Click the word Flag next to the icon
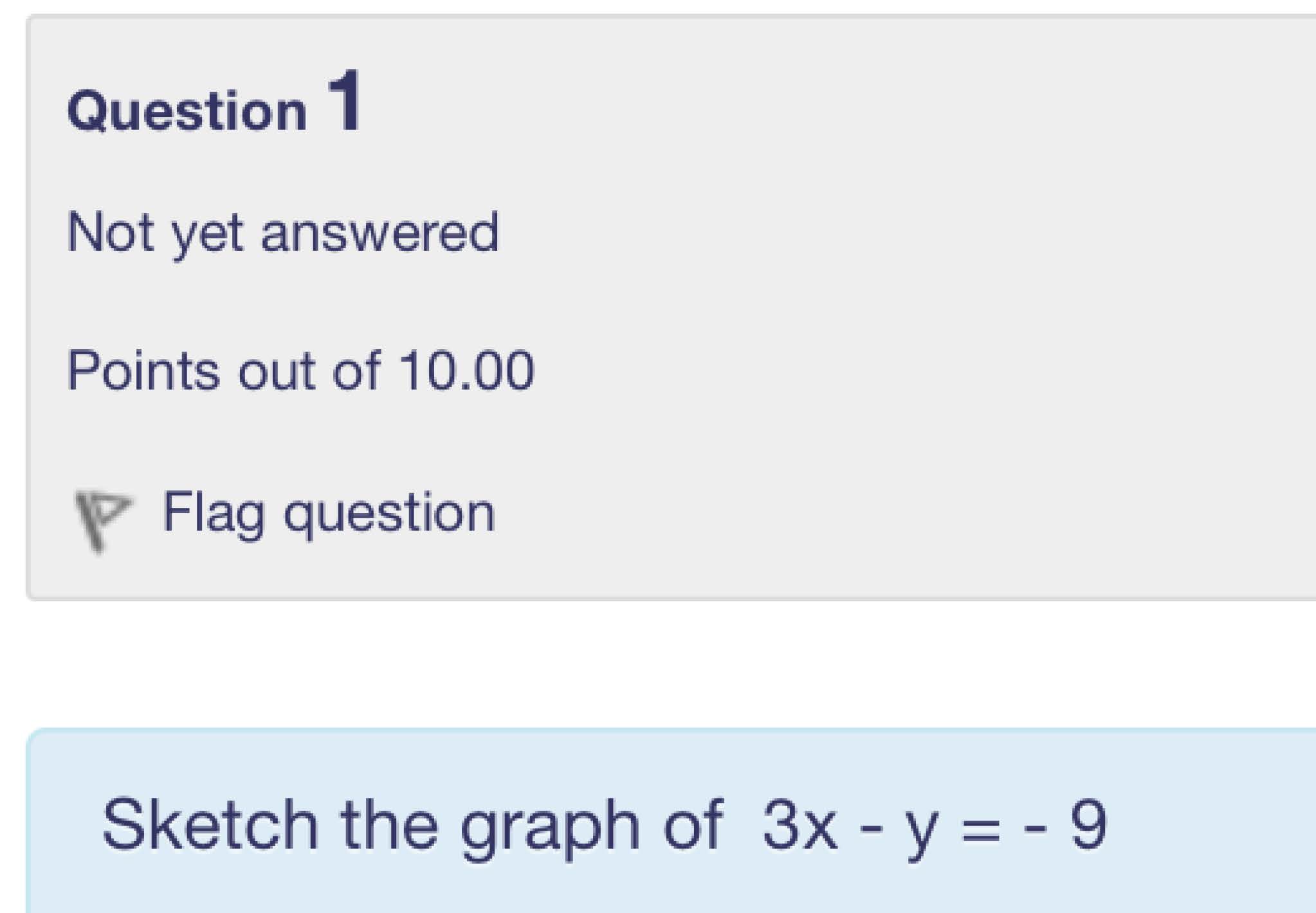 pyautogui.click(x=214, y=513)
